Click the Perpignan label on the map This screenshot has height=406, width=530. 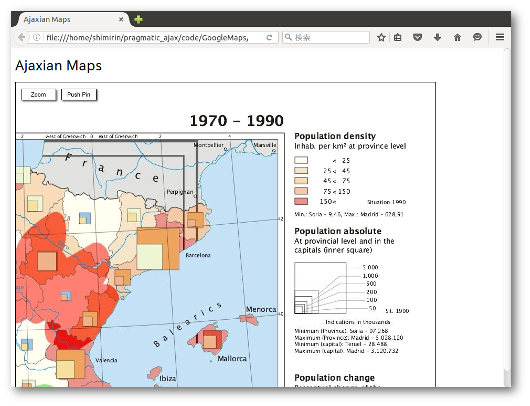pos(180,192)
